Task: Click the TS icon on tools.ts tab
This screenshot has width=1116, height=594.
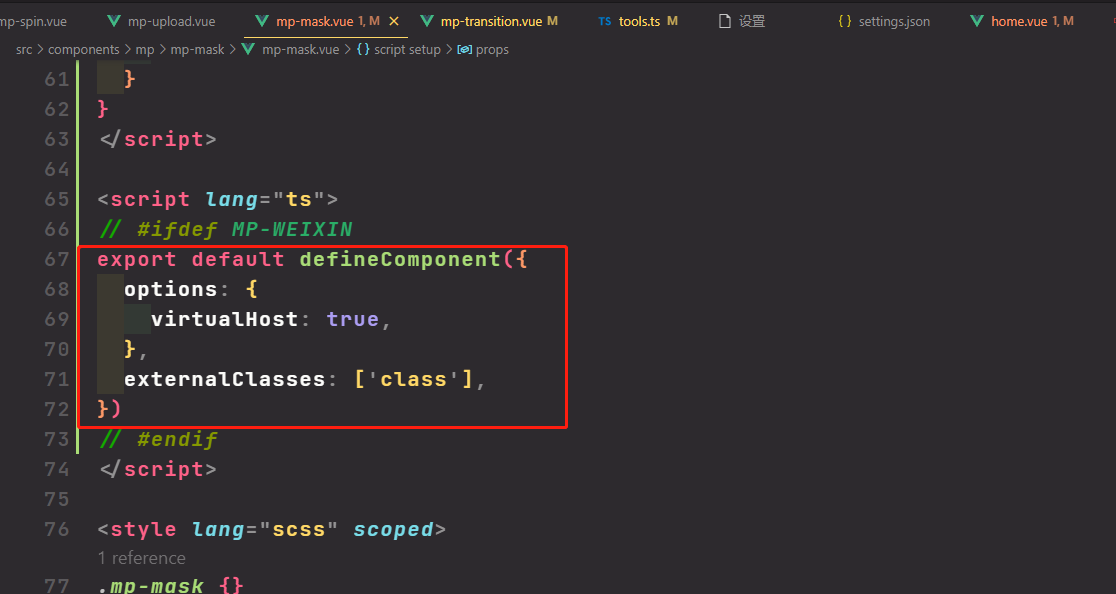Action: tap(605, 21)
